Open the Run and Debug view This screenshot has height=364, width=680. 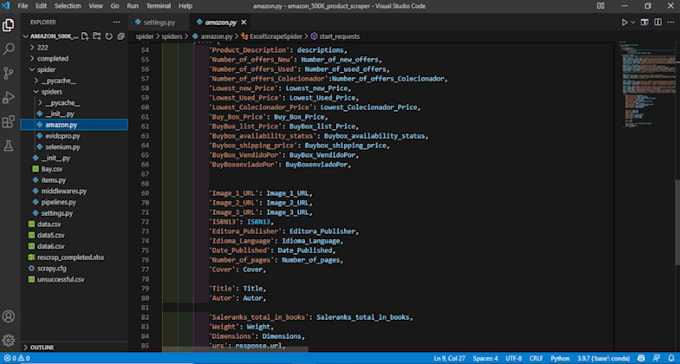click(8, 97)
